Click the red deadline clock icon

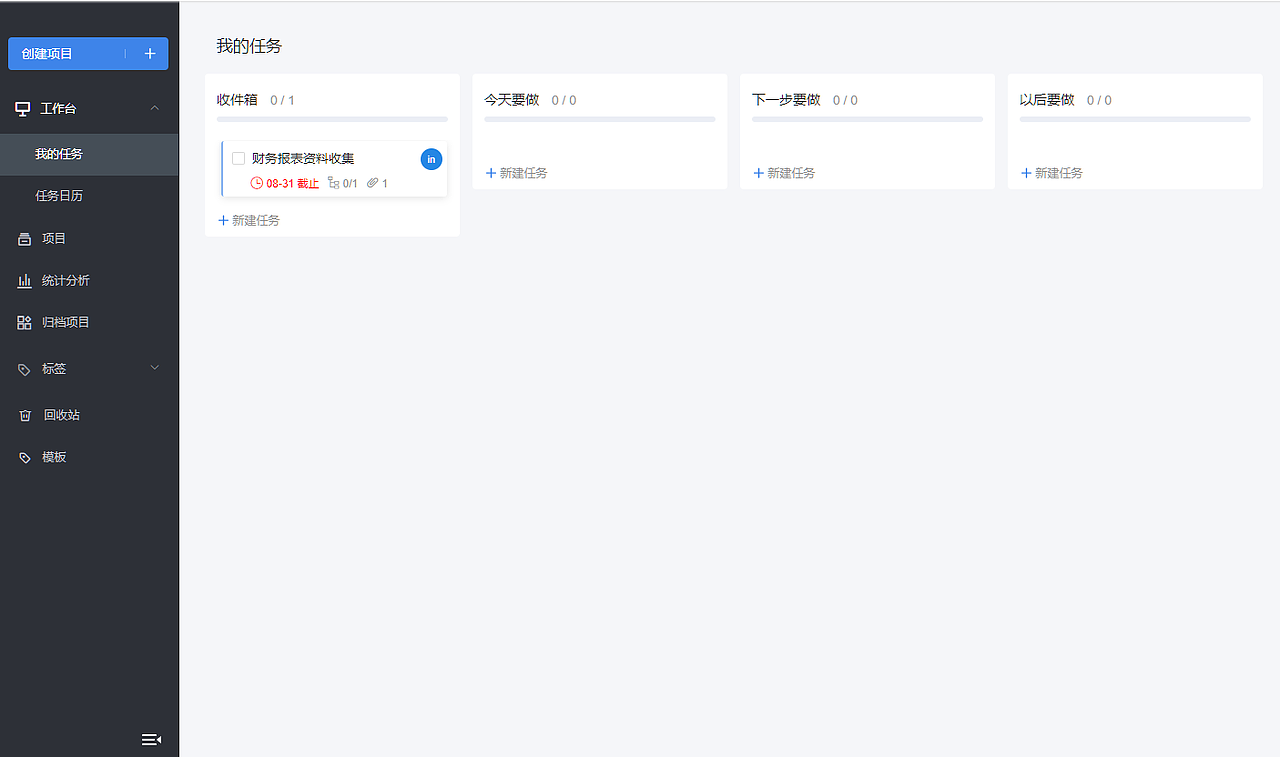pos(255,183)
